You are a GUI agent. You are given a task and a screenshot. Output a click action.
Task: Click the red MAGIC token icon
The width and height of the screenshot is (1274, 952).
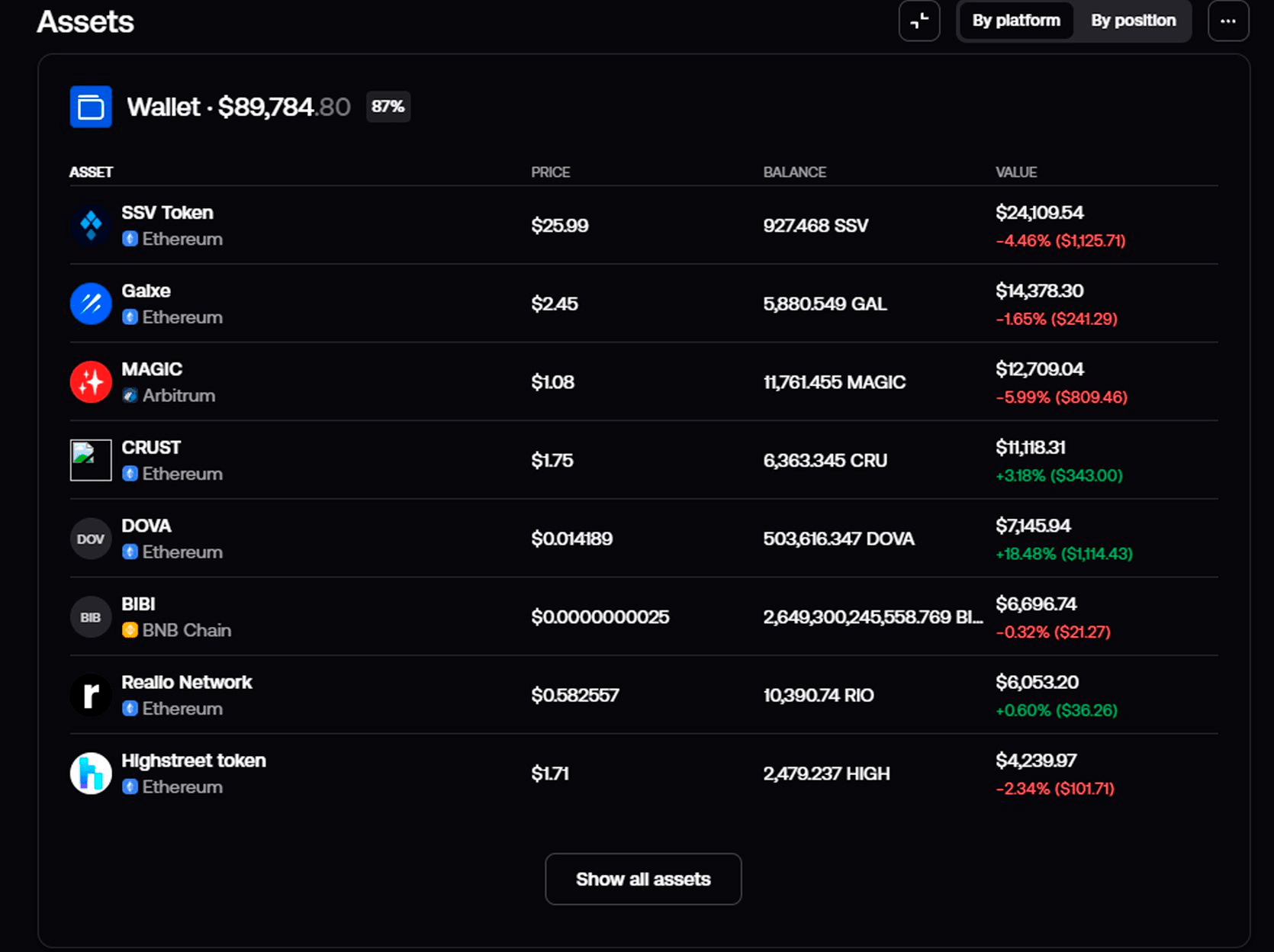click(91, 382)
